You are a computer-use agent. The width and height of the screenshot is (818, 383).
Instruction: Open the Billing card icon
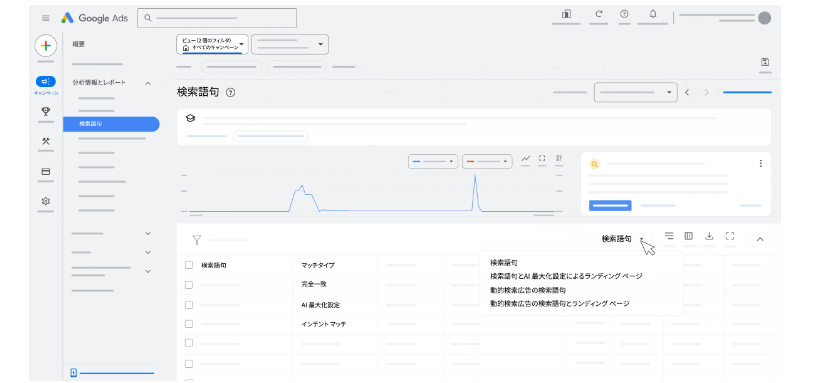click(x=45, y=171)
